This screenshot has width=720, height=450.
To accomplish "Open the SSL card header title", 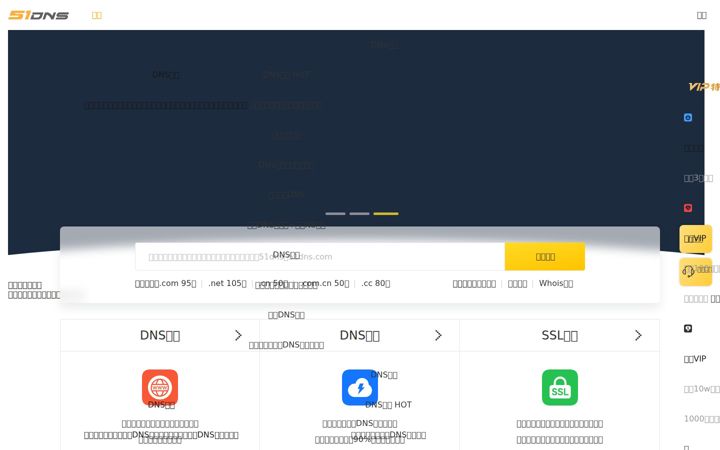I will 560,336.
